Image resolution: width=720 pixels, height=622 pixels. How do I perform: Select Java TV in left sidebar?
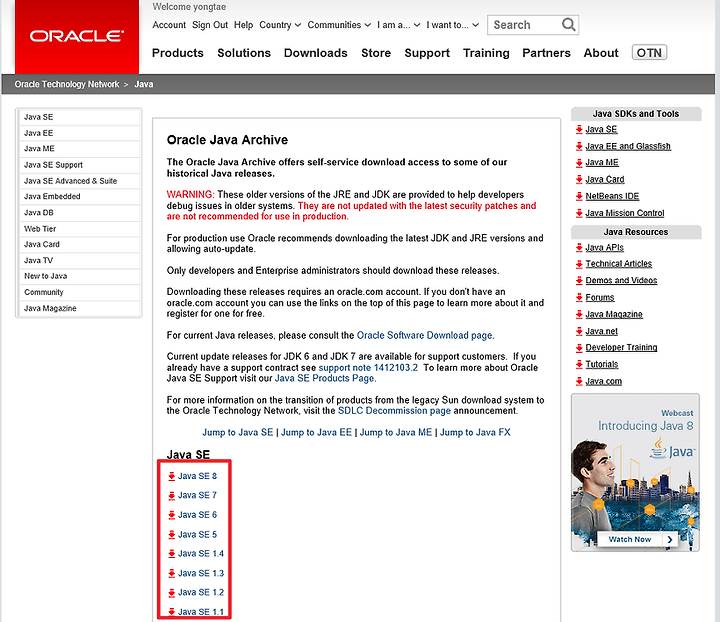(x=79, y=260)
